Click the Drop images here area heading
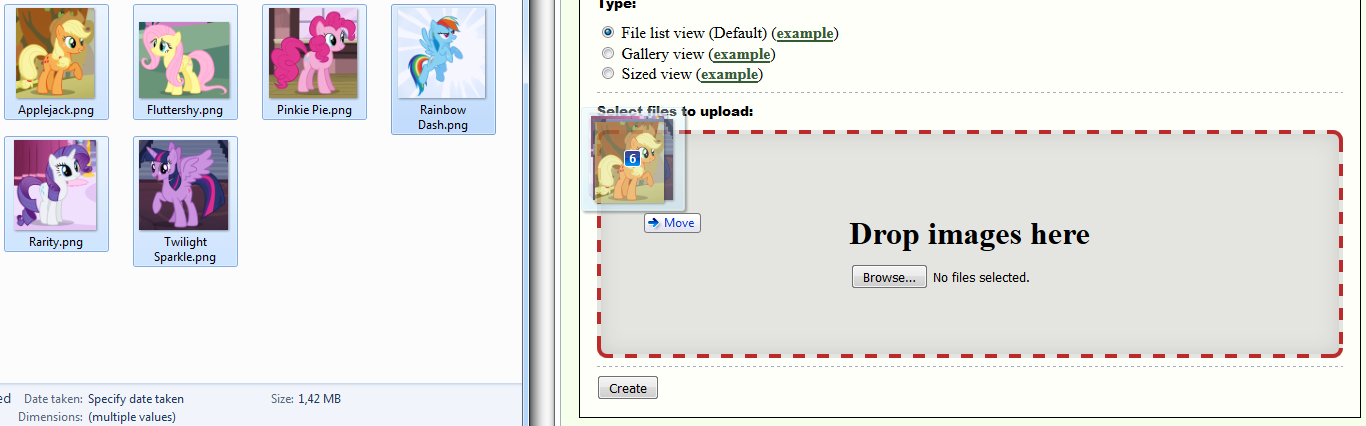The width and height of the screenshot is (1366, 426). click(x=969, y=234)
